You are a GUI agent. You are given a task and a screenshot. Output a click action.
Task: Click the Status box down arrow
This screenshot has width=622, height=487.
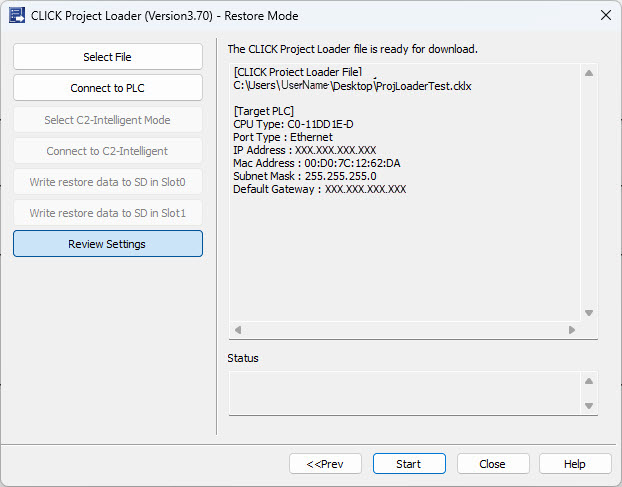tap(589, 406)
